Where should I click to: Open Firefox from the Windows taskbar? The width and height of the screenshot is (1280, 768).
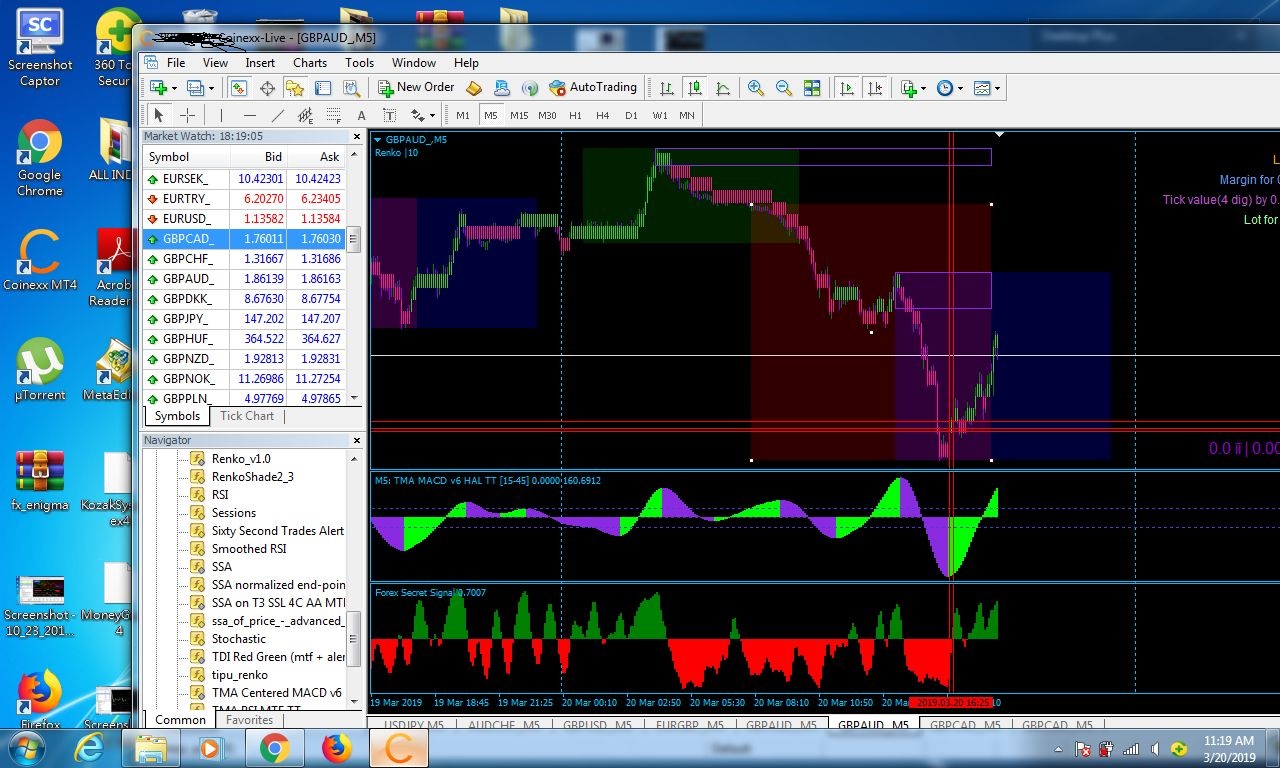tap(337, 748)
